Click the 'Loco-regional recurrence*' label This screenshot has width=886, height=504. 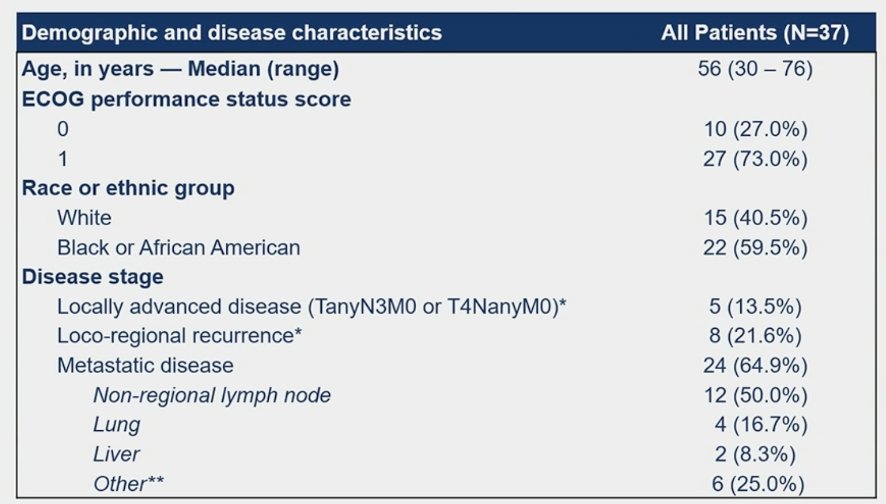tap(180, 336)
